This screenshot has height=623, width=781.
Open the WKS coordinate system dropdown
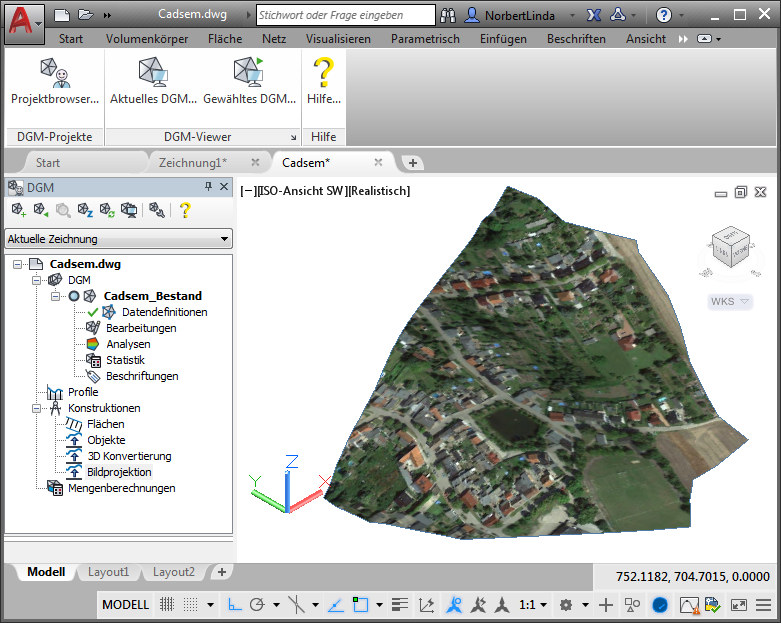[x=730, y=302]
